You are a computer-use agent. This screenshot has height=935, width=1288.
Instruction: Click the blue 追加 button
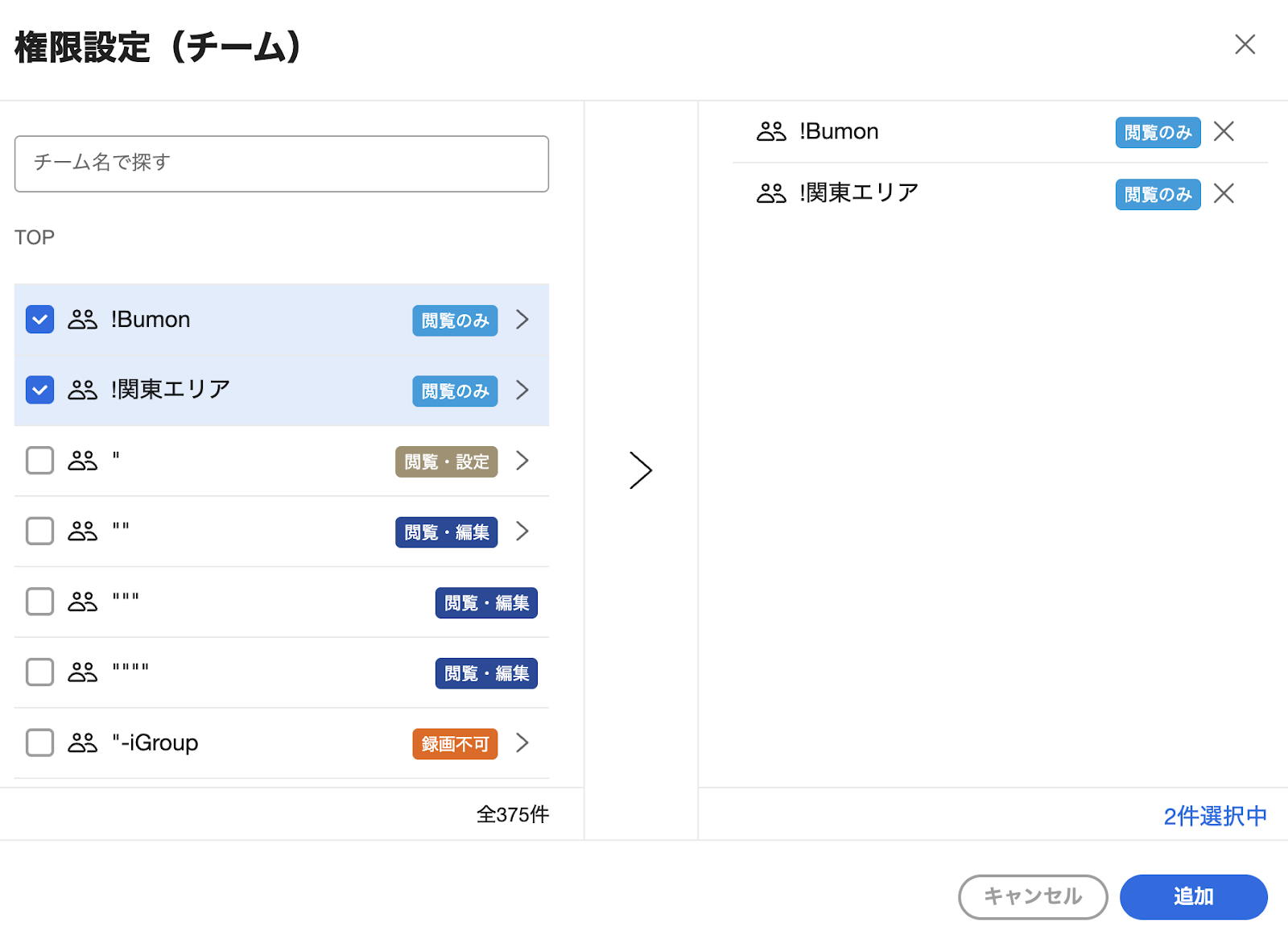[1194, 897]
